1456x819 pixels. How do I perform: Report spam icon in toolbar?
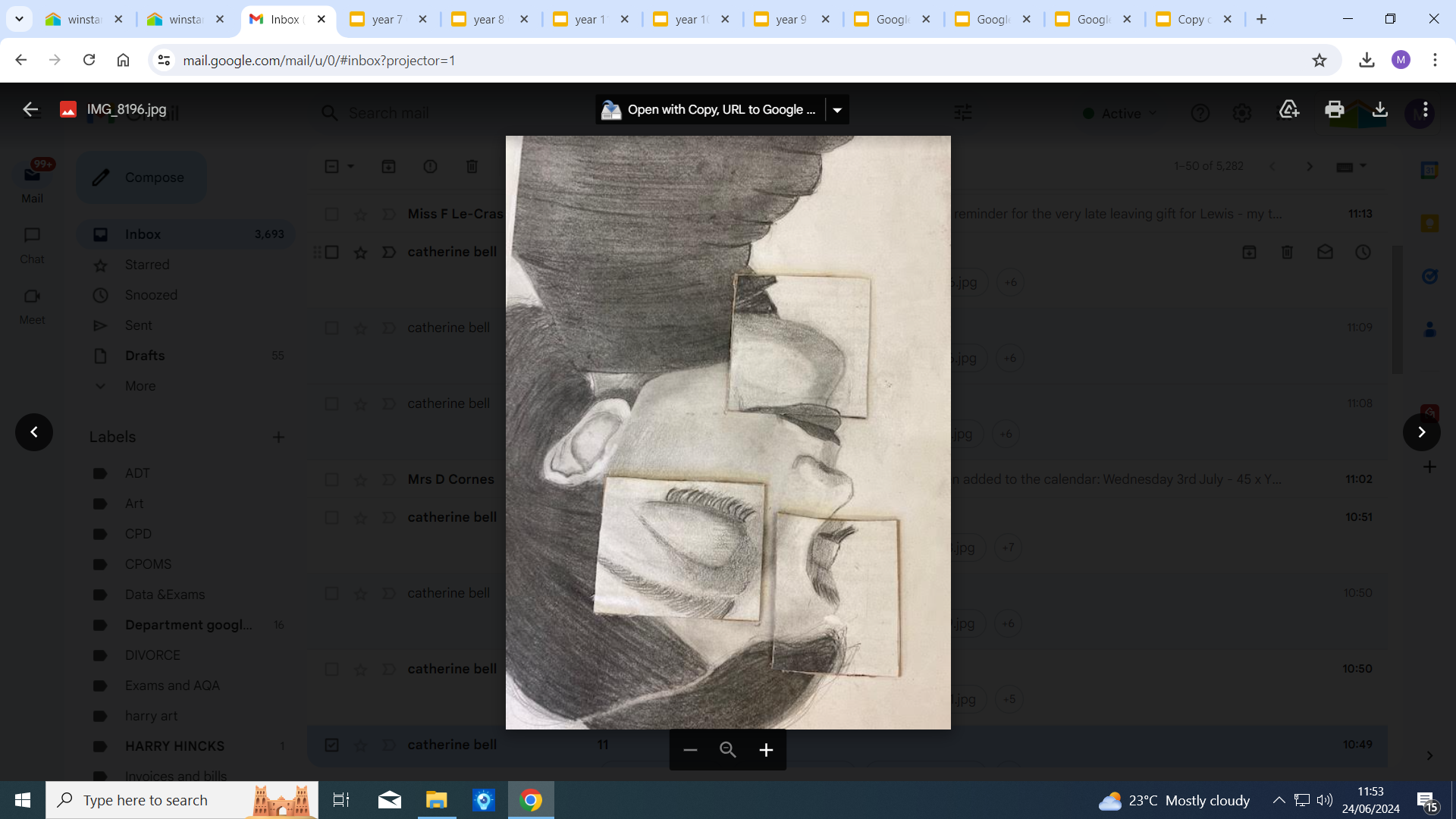(x=430, y=166)
